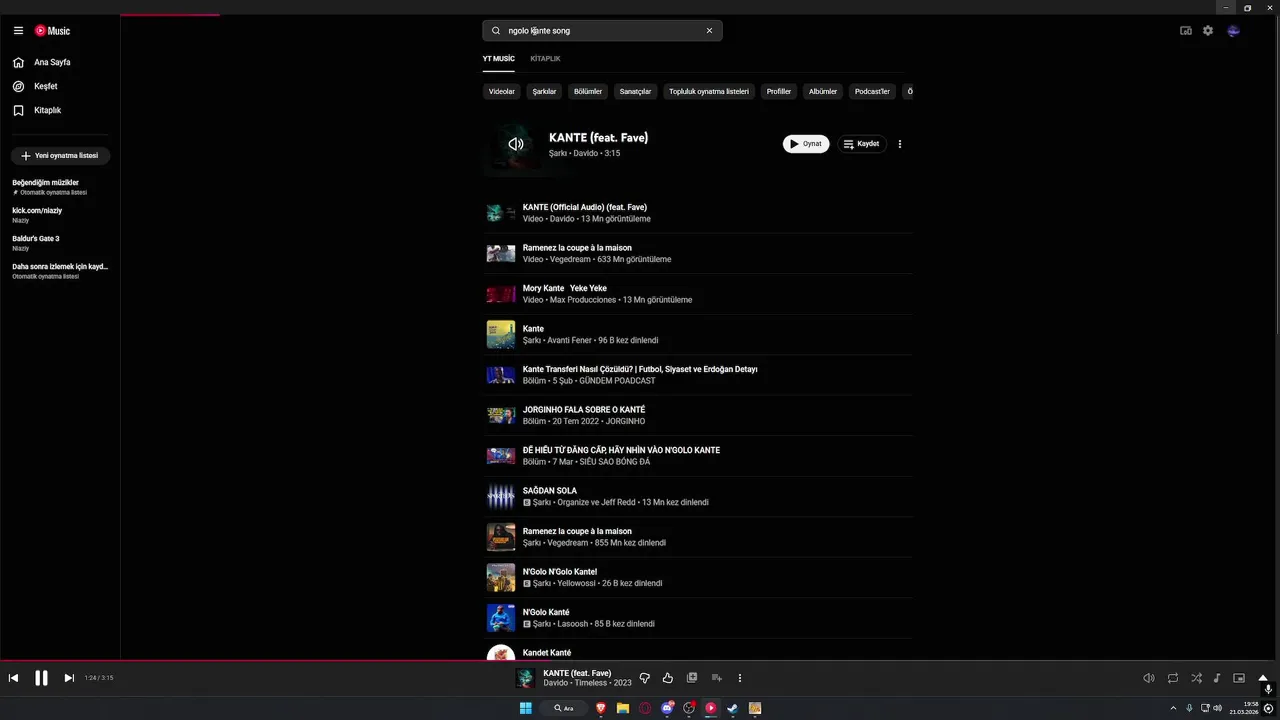Open Beğendiğim müzikler playlist
This screenshot has height=720, width=1280.
pyautogui.click(x=60, y=187)
